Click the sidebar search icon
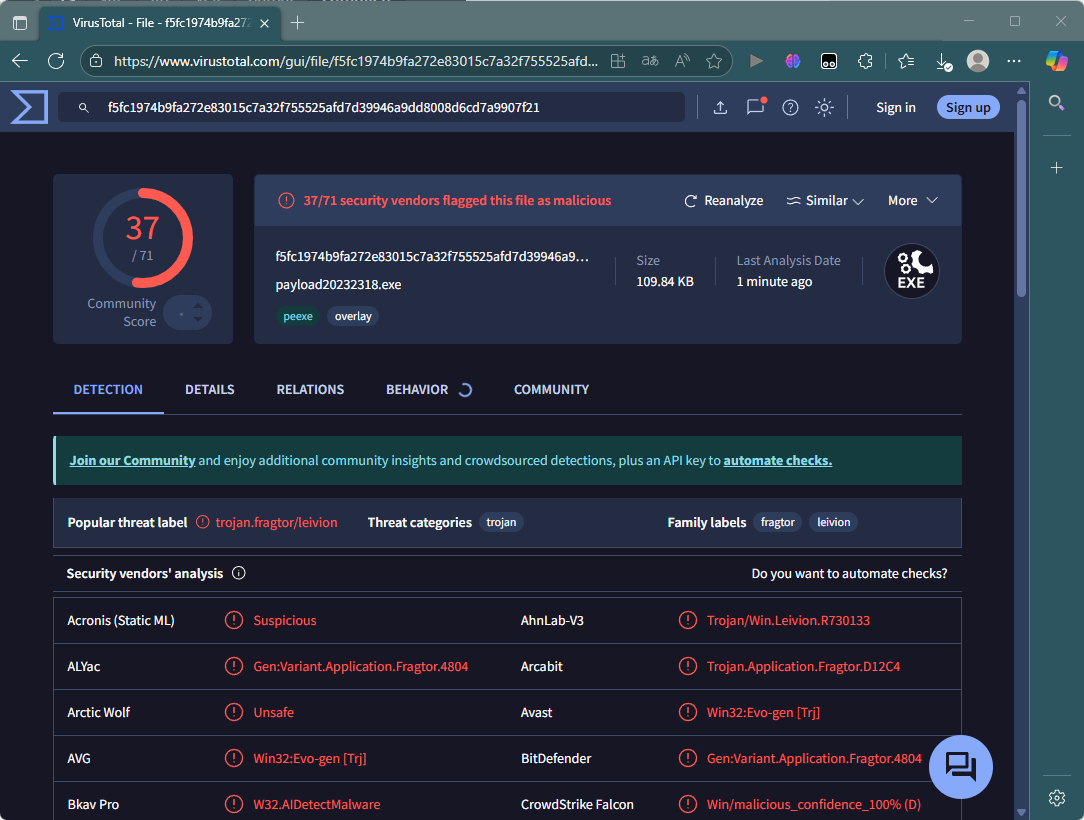This screenshot has height=820, width=1084. [1056, 103]
